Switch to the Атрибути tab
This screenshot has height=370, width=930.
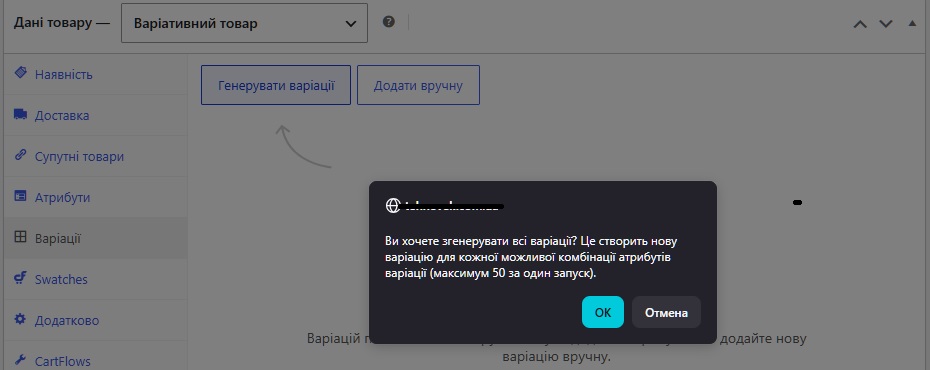pyautogui.click(x=95, y=197)
